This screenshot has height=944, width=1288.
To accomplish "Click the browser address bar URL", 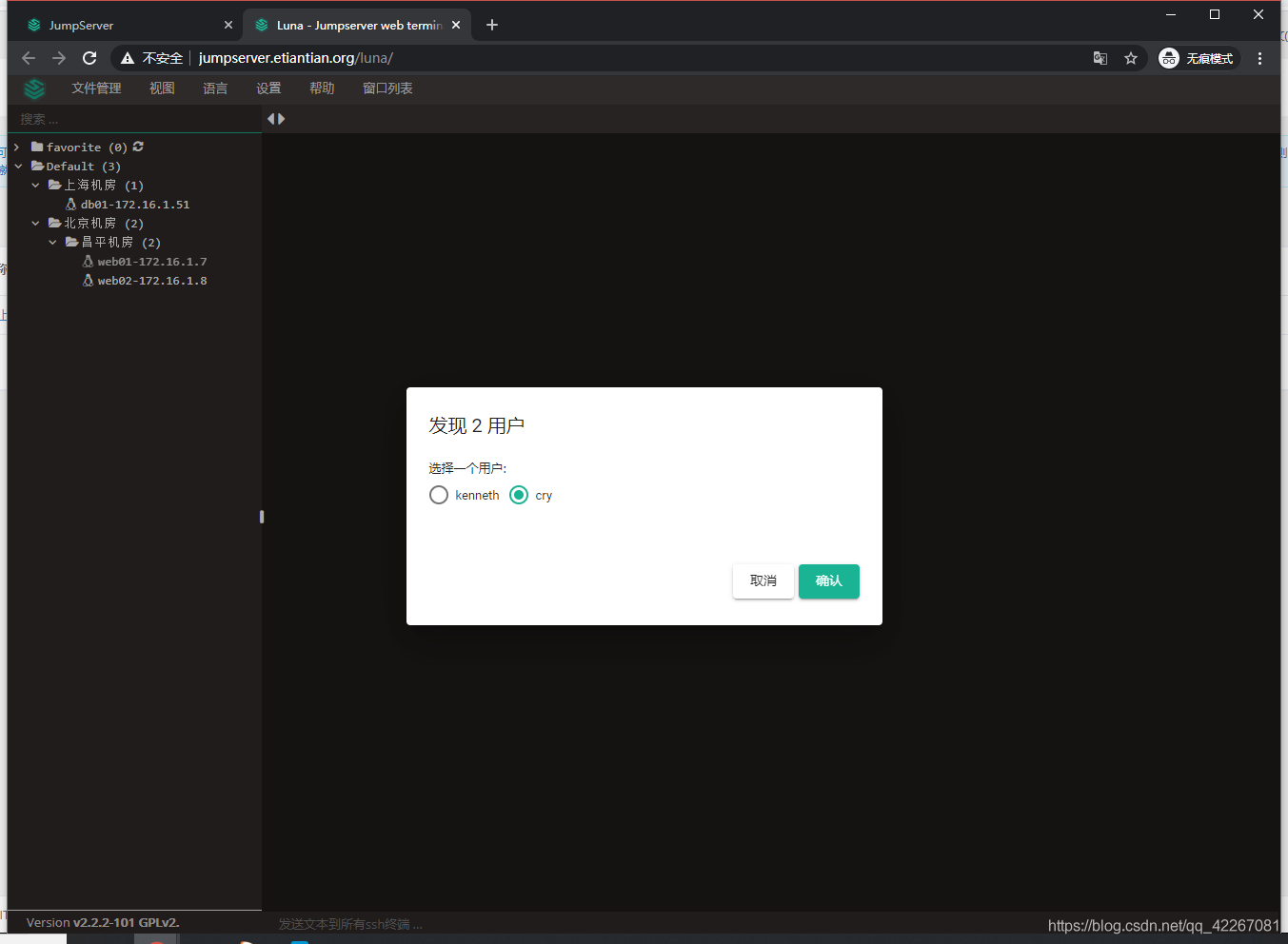I will (x=295, y=58).
